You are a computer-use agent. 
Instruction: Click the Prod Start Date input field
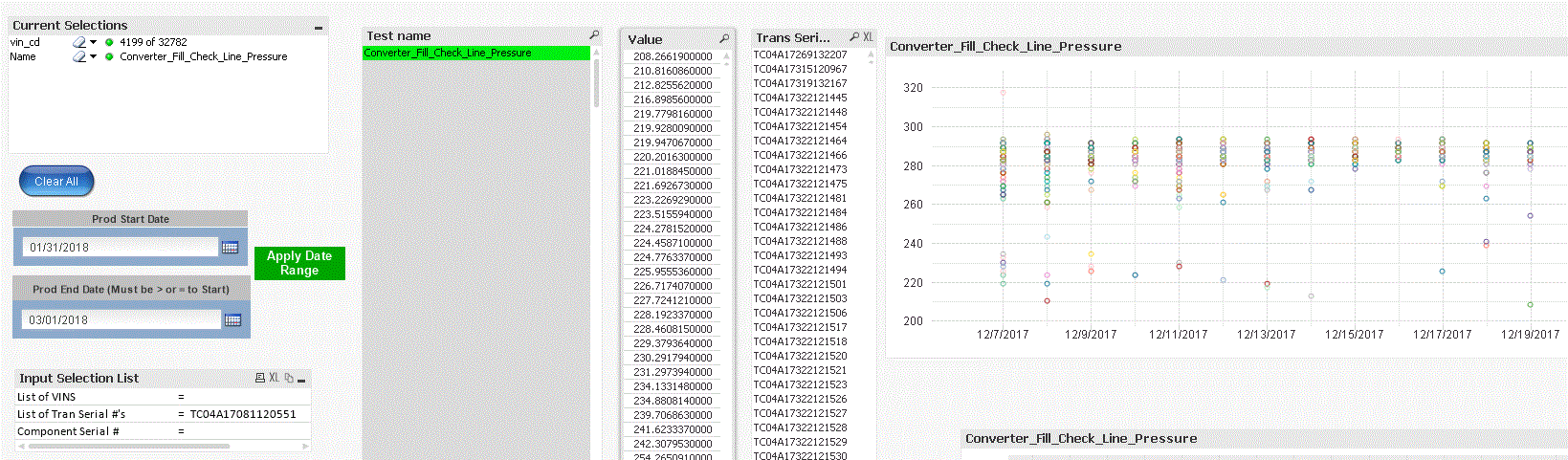[x=121, y=247]
